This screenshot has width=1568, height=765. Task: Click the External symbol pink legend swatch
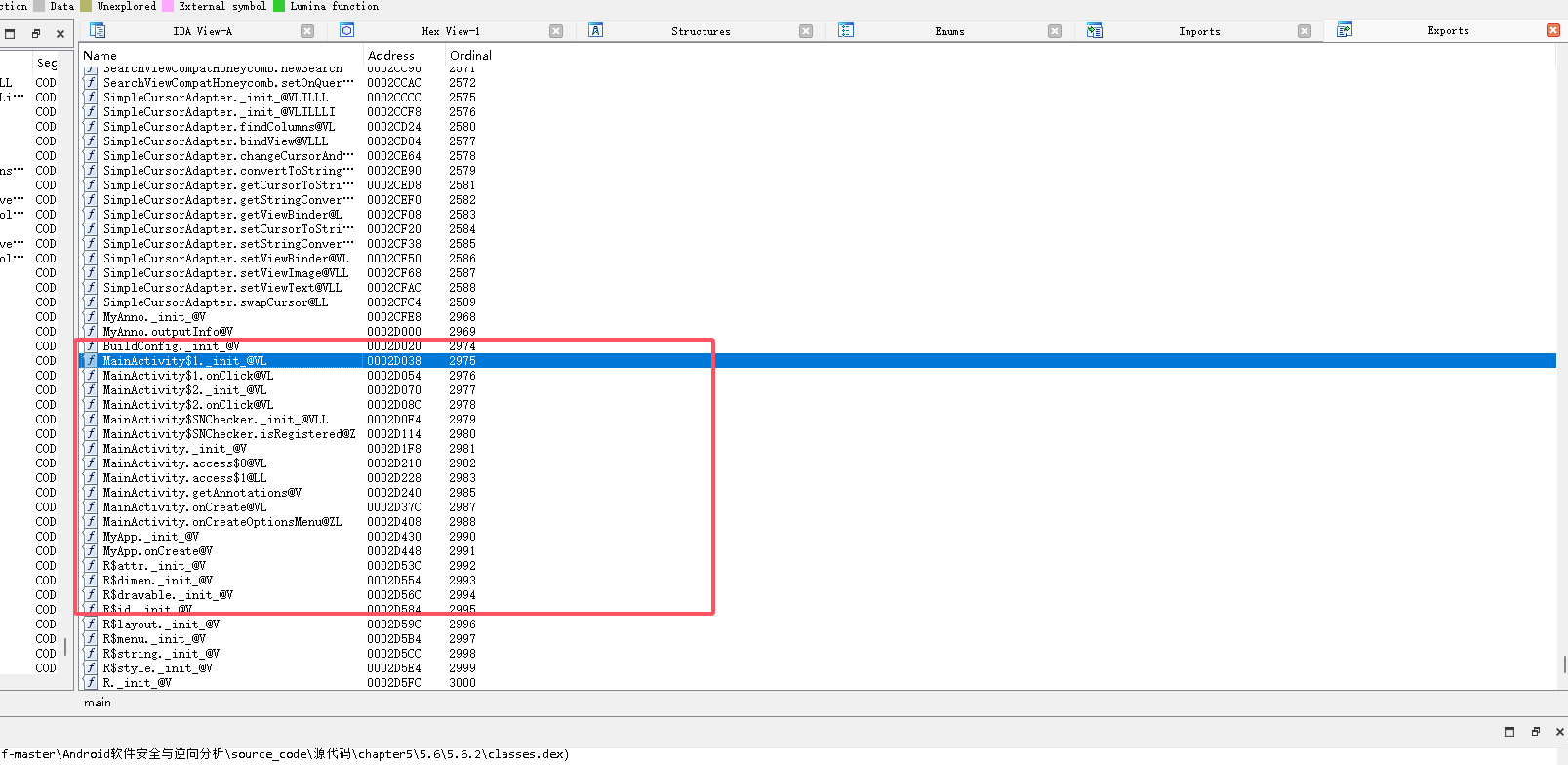pos(168,6)
